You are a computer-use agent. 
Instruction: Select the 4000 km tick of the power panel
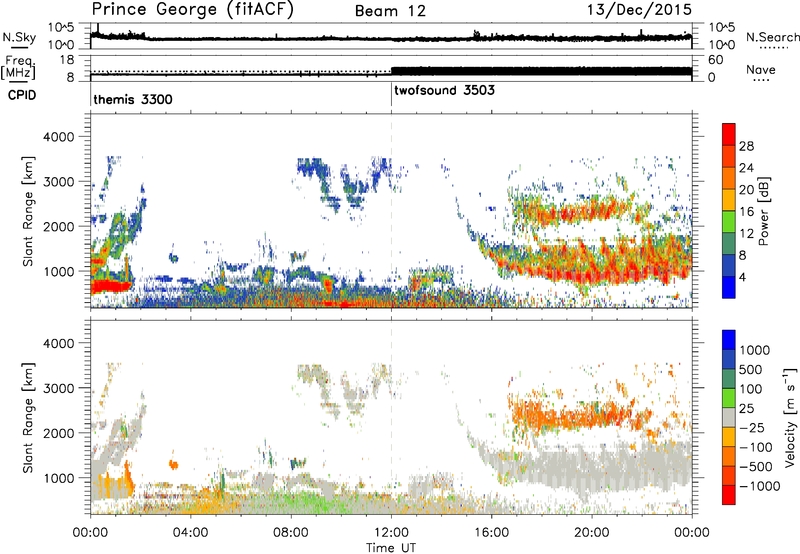[58, 137]
